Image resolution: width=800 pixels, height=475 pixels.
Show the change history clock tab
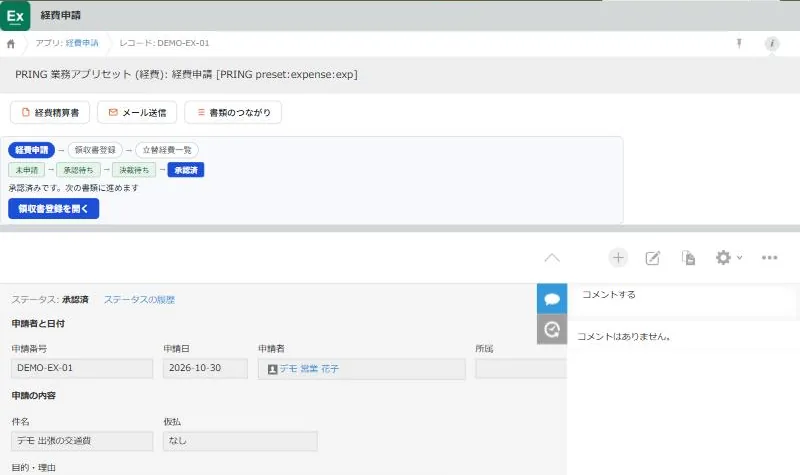(x=552, y=329)
